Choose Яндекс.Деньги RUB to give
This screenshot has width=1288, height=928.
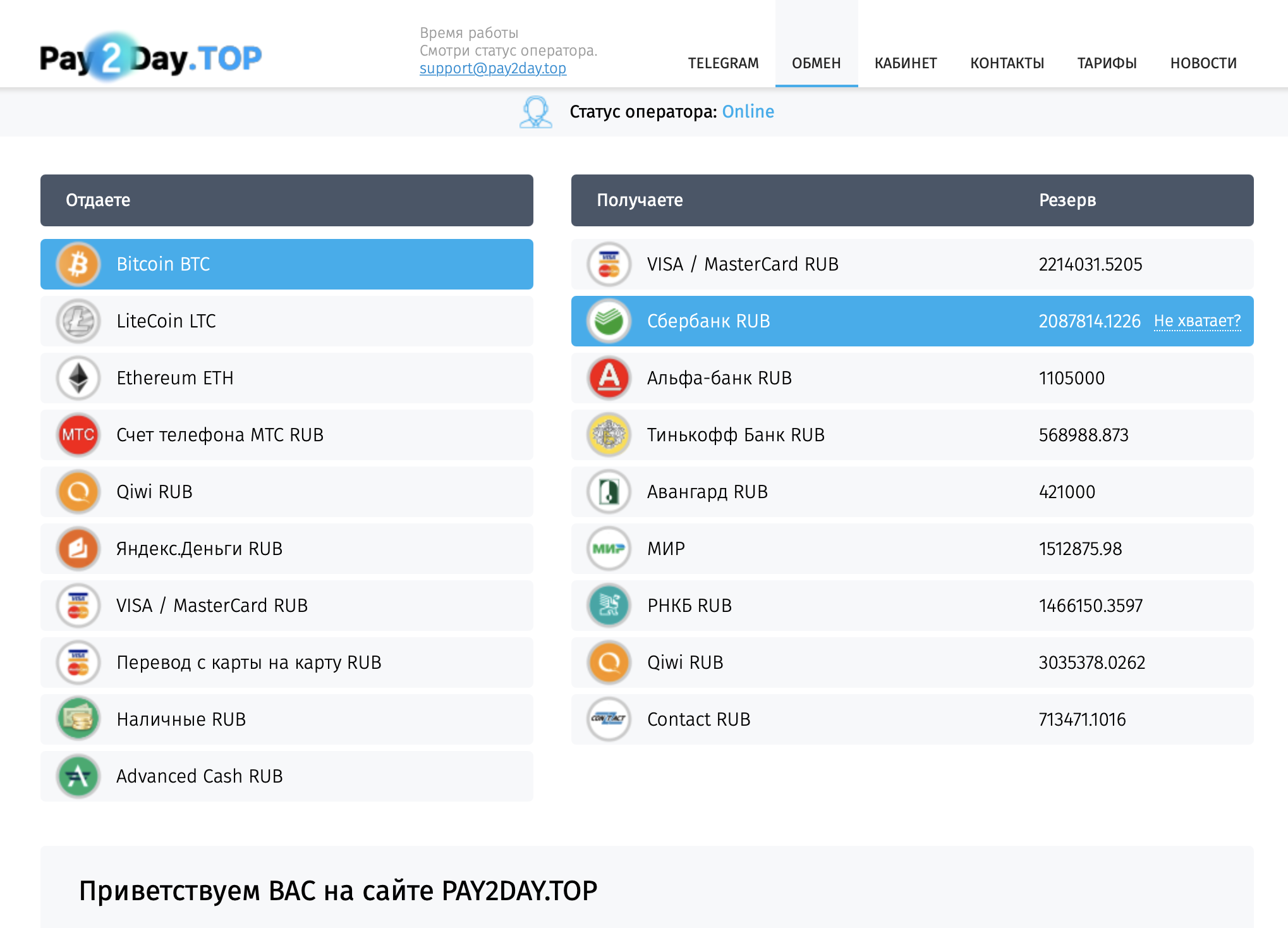pyautogui.click(x=287, y=549)
